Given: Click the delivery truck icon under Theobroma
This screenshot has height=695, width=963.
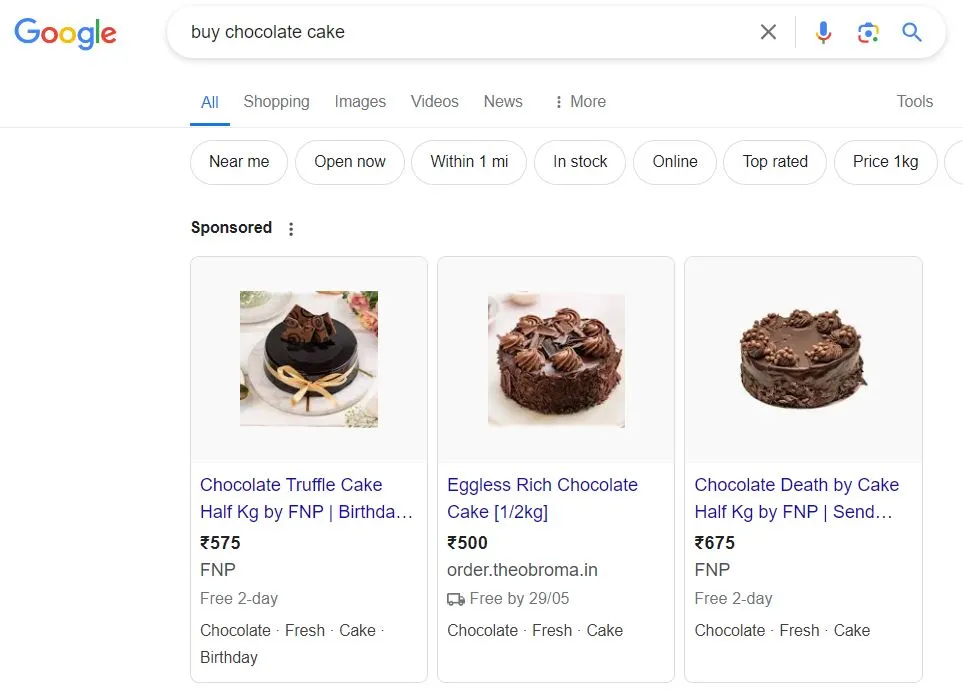Looking at the screenshot, I should (456, 599).
